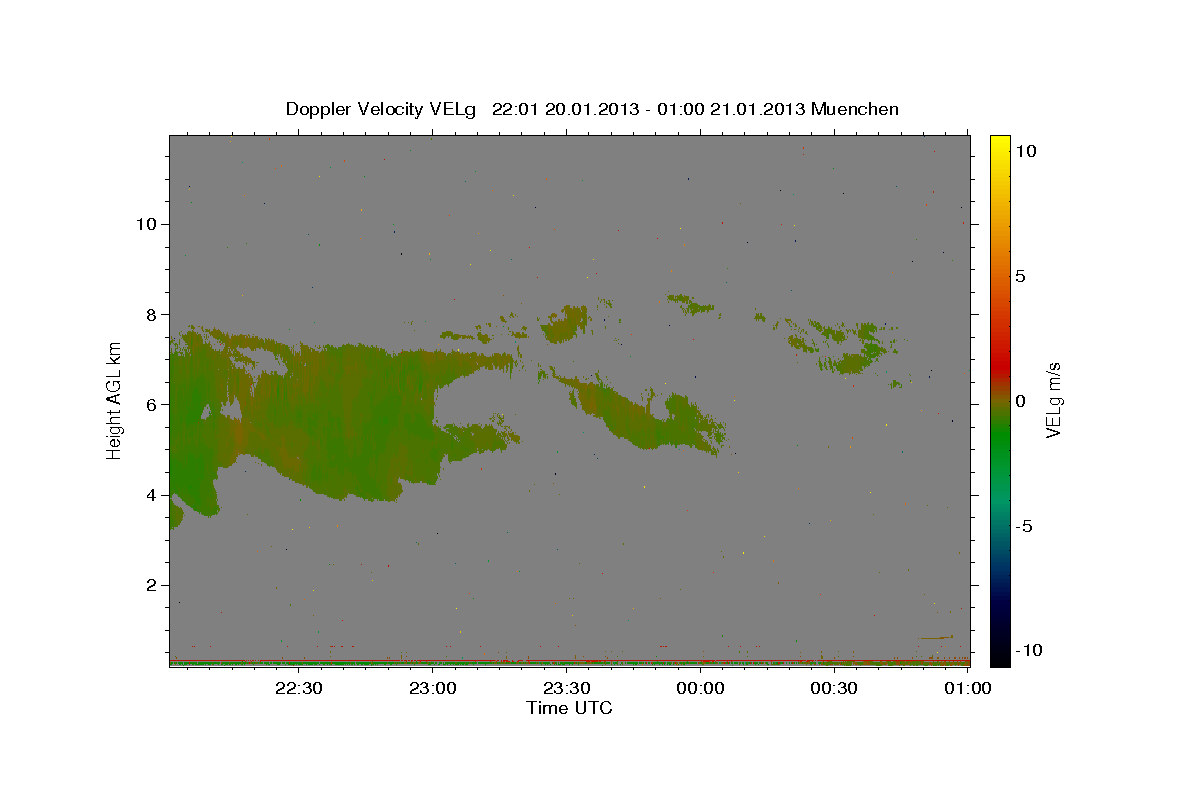Click the 'VELg m/s' colorbar label

click(1053, 400)
